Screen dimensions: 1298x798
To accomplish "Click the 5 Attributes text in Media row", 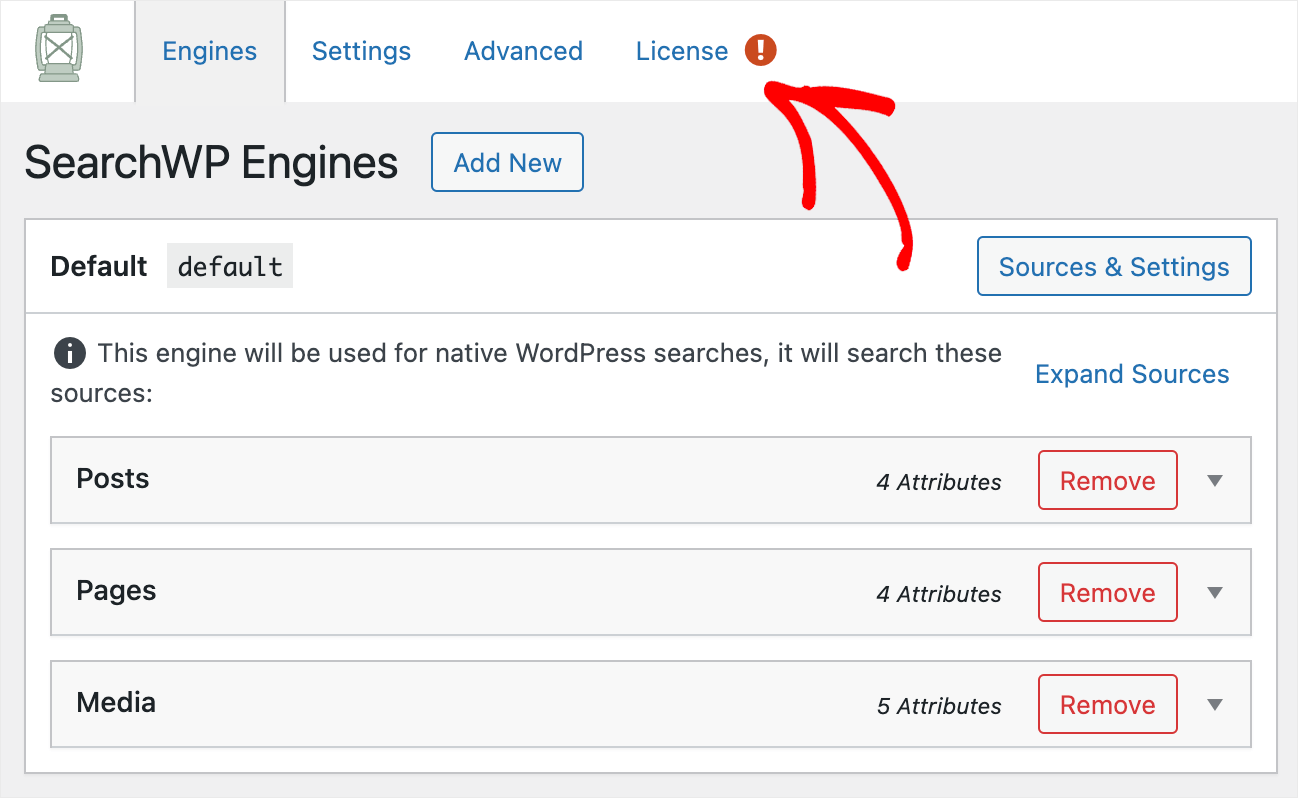I will point(939,706).
